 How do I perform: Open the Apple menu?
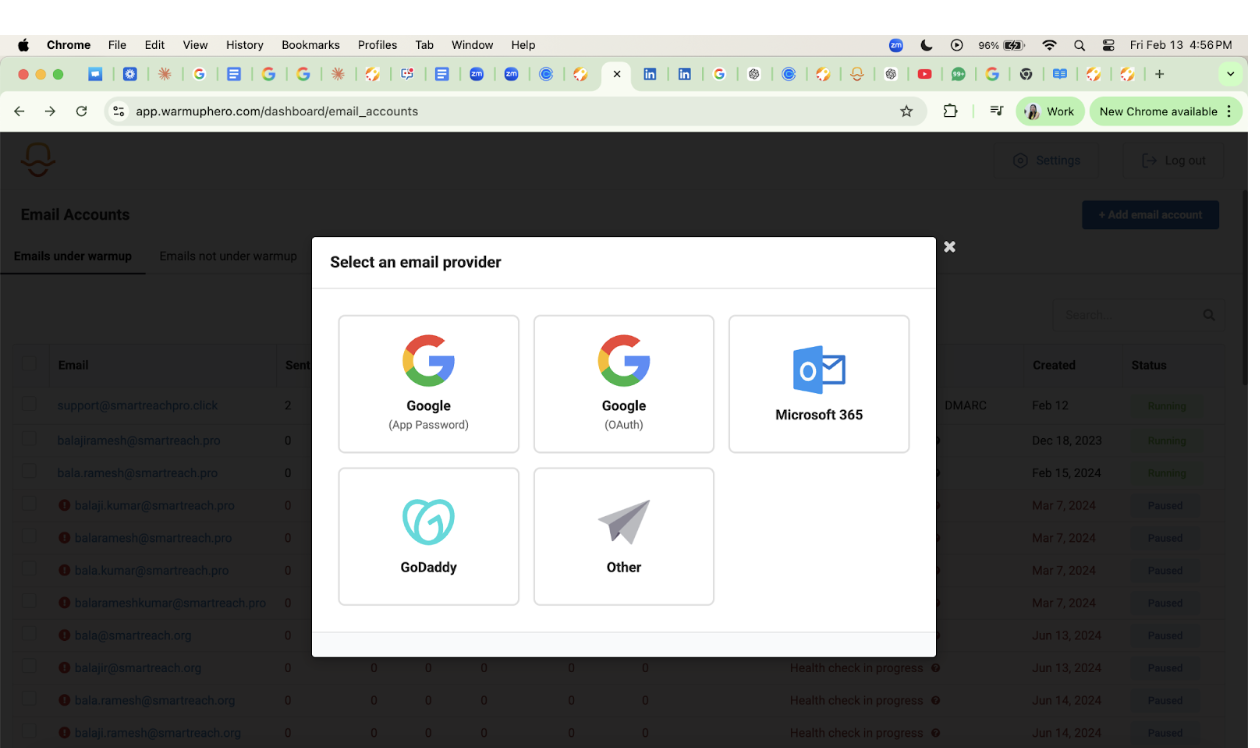click(23, 45)
